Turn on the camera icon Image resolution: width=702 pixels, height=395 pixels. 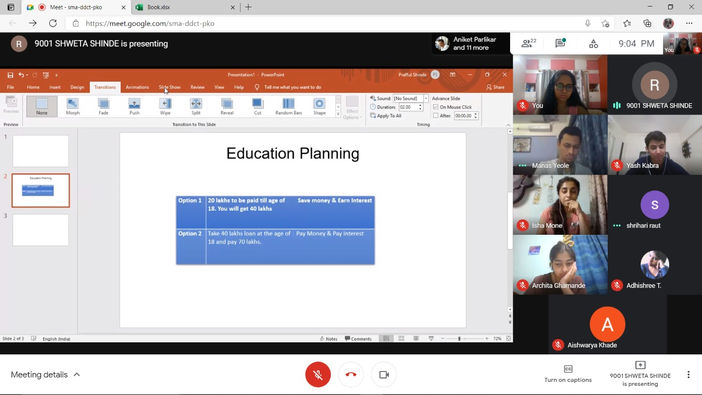click(x=384, y=374)
